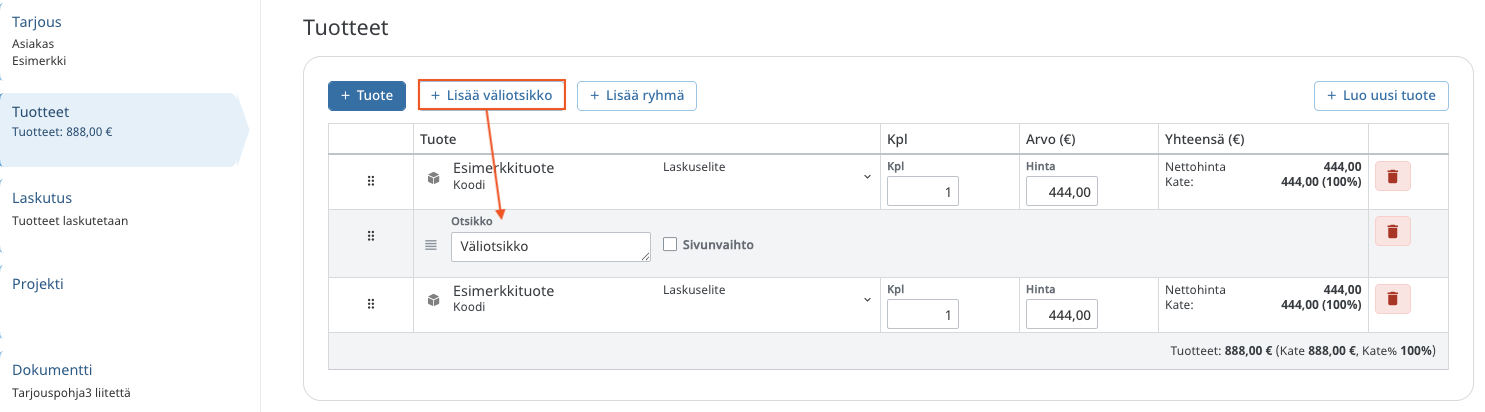Click Lisää ryhmä button
This screenshot has height=412, width=1485.
(637, 96)
